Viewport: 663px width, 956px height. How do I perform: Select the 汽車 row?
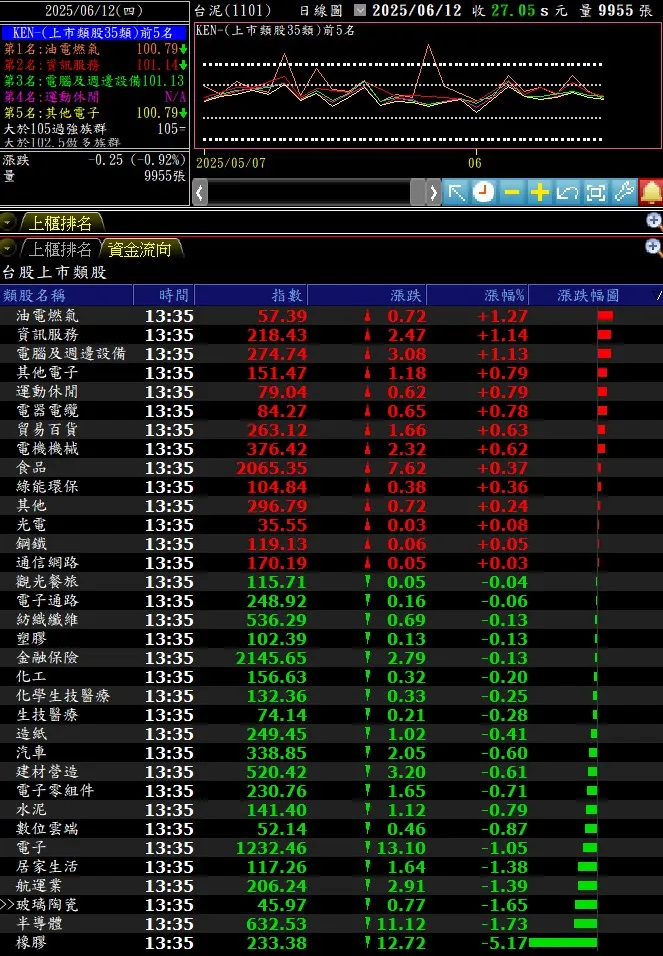[x=331, y=752]
